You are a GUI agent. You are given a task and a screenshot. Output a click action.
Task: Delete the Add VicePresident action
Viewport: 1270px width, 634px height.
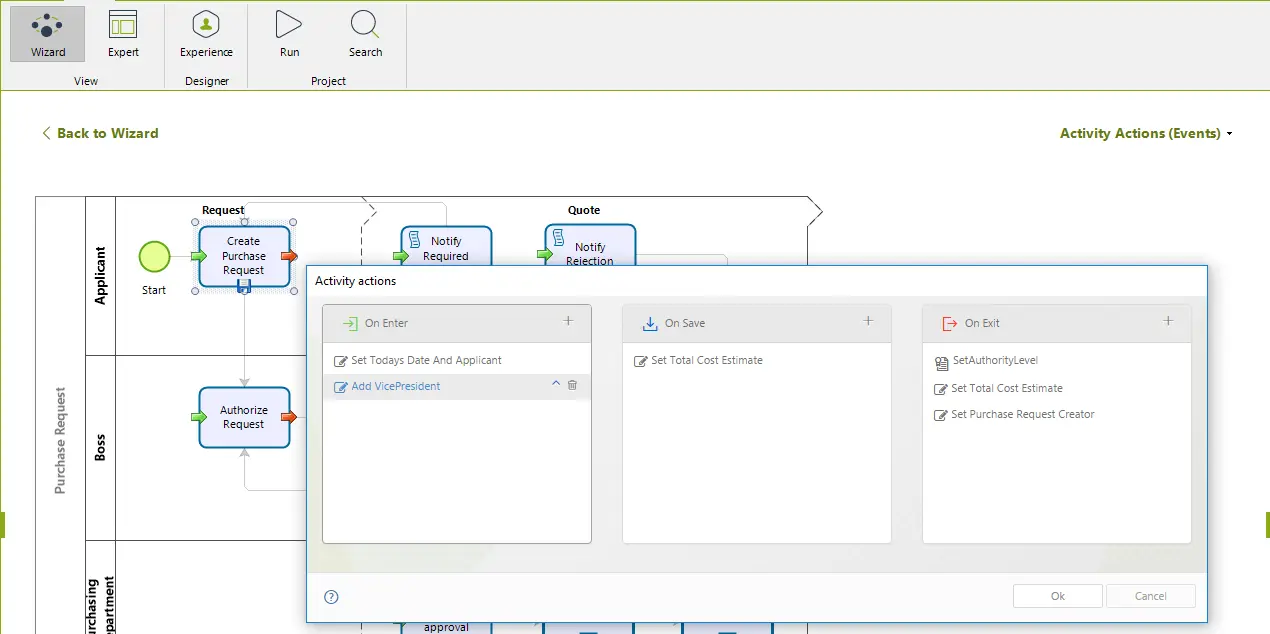[572, 385]
